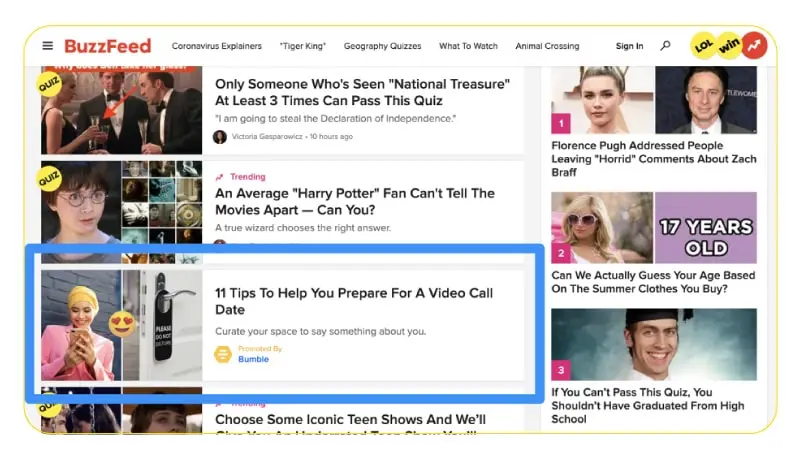Open "Tiger King" nav item
This screenshot has height=461, width=800.
click(x=303, y=46)
